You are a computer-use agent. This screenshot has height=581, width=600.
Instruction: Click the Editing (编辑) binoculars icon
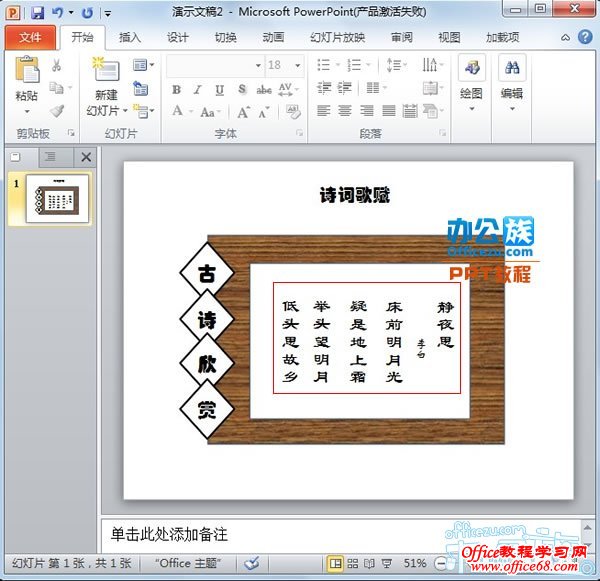coord(512,69)
